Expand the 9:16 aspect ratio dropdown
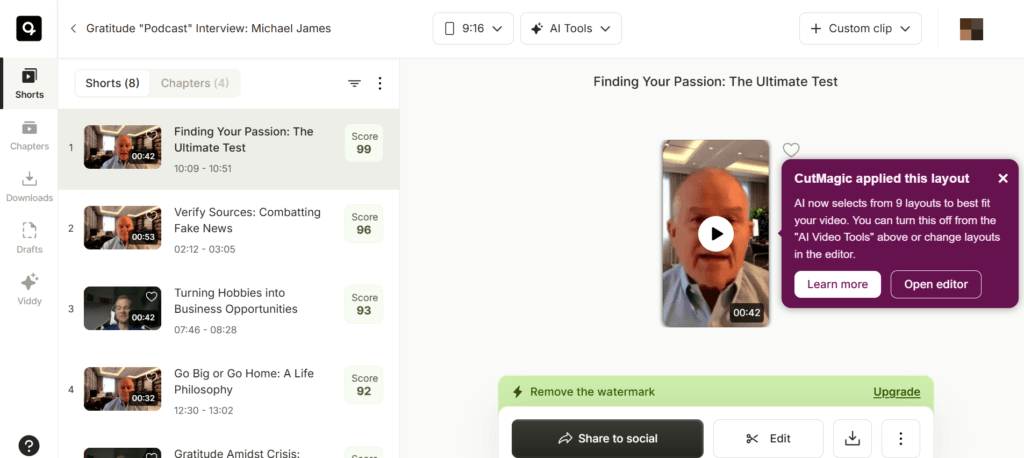The height and width of the screenshot is (458, 1024). pyautogui.click(x=473, y=29)
